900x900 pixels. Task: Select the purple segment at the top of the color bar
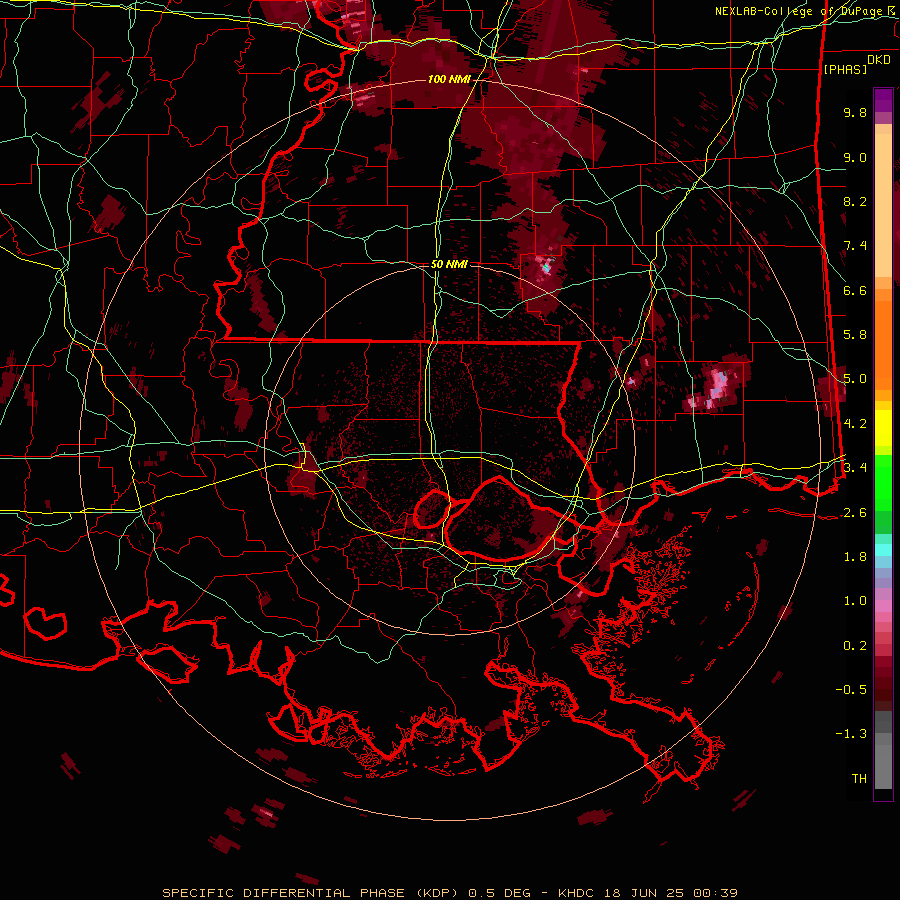(x=883, y=100)
